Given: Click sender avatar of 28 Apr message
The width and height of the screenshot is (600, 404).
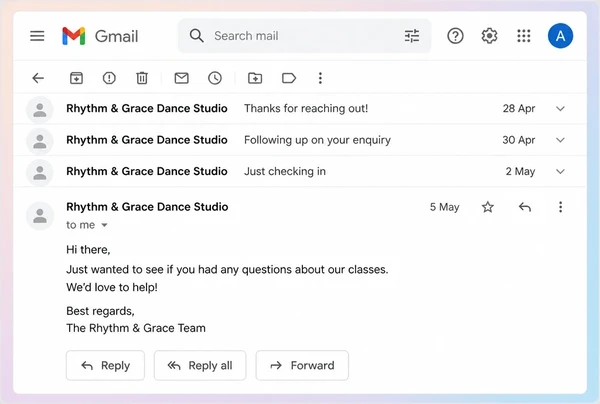Looking at the screenshot, I should tap(39, 110).
